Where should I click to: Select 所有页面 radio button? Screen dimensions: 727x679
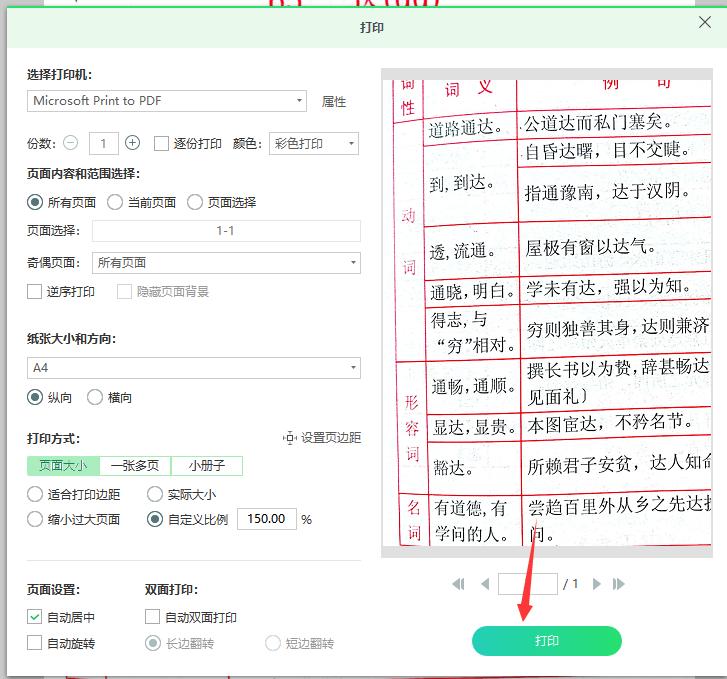[35, 202]
